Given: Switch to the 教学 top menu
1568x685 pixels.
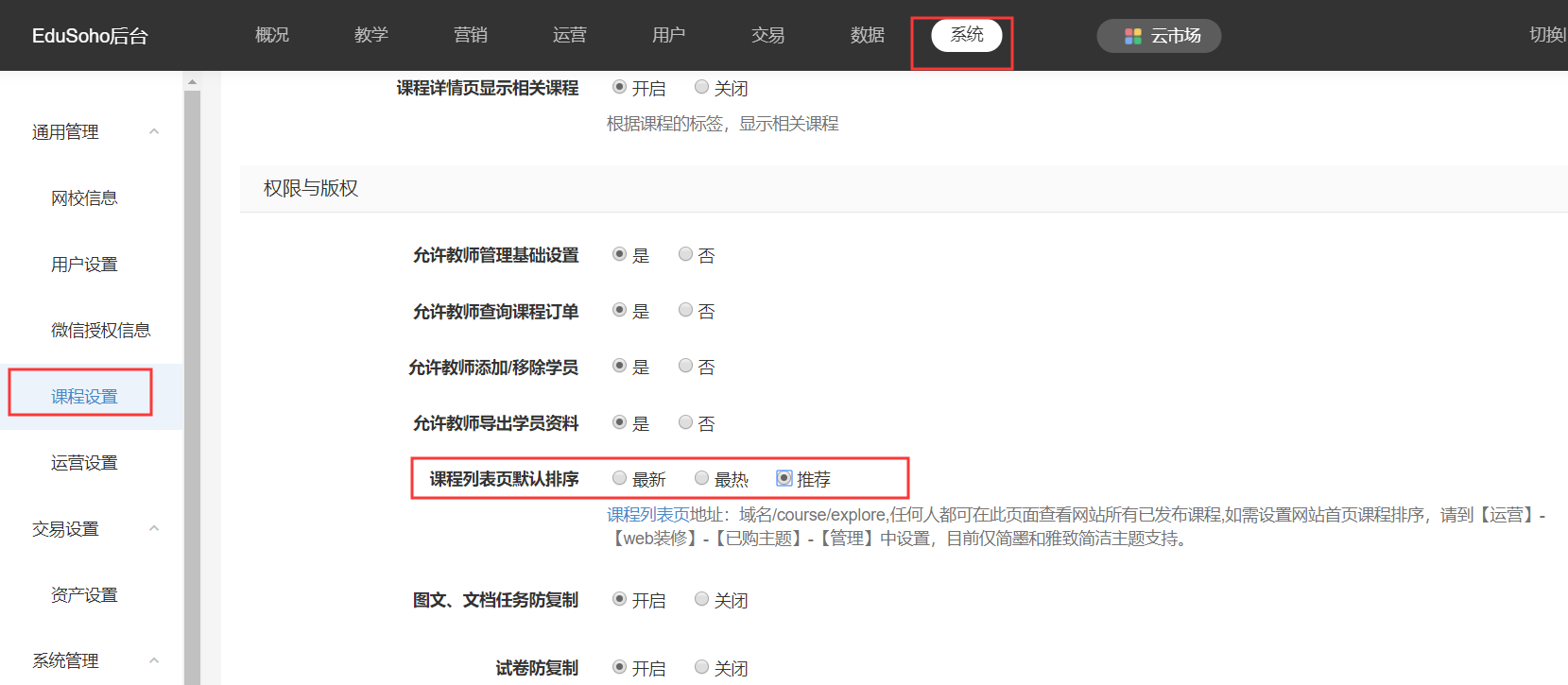Looking at the screenshot, I should tap(370, 35).
